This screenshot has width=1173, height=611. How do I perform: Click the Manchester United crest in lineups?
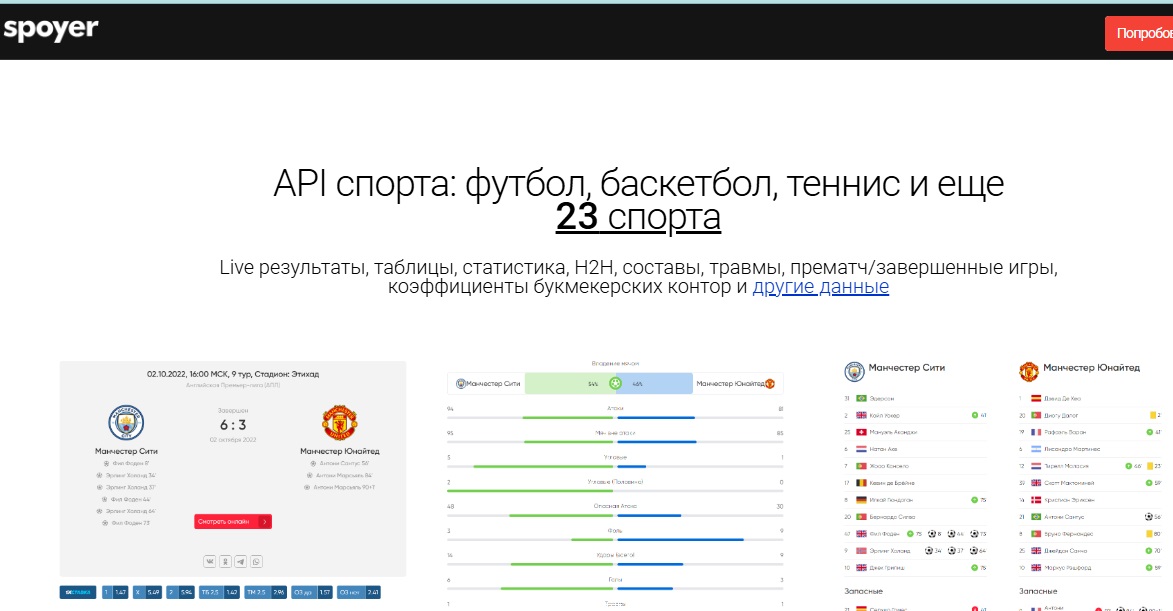(x=1029, y=371)
